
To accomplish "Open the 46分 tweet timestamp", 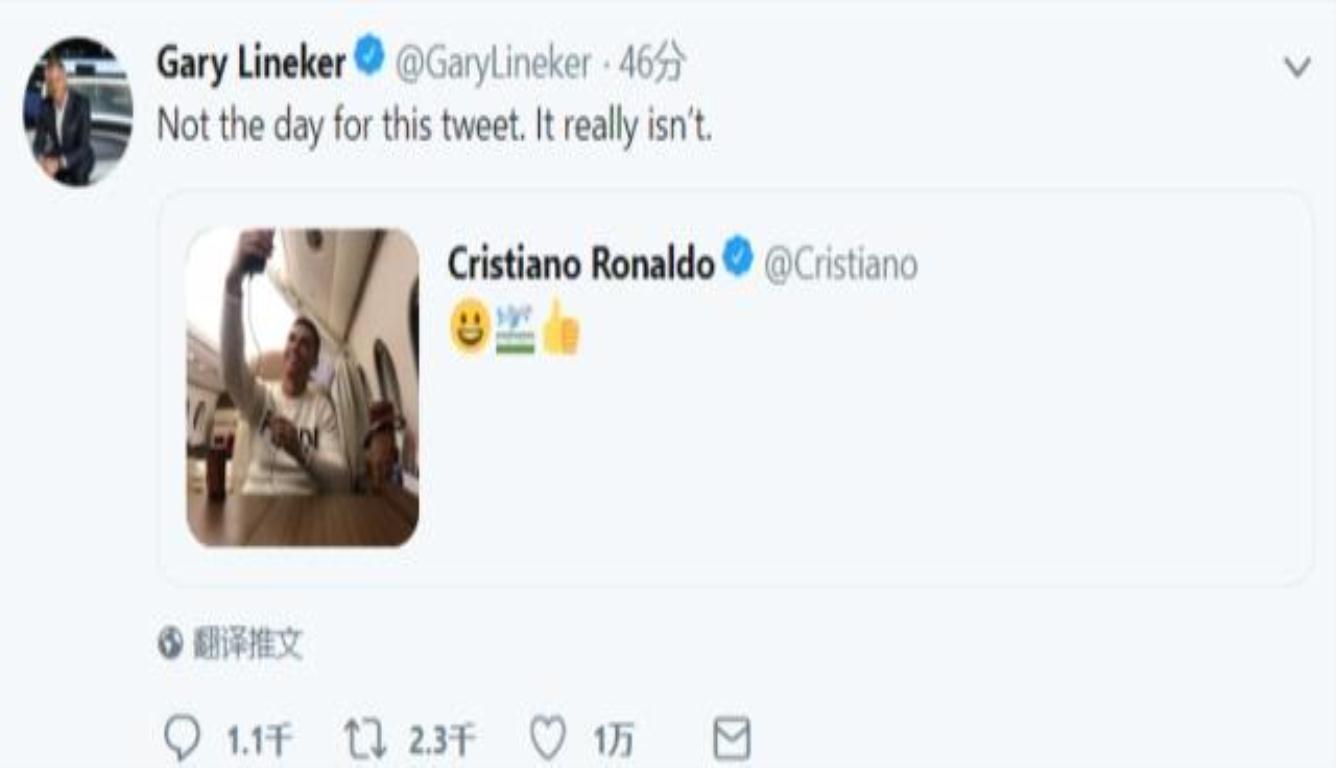I will tap(652, 64).
